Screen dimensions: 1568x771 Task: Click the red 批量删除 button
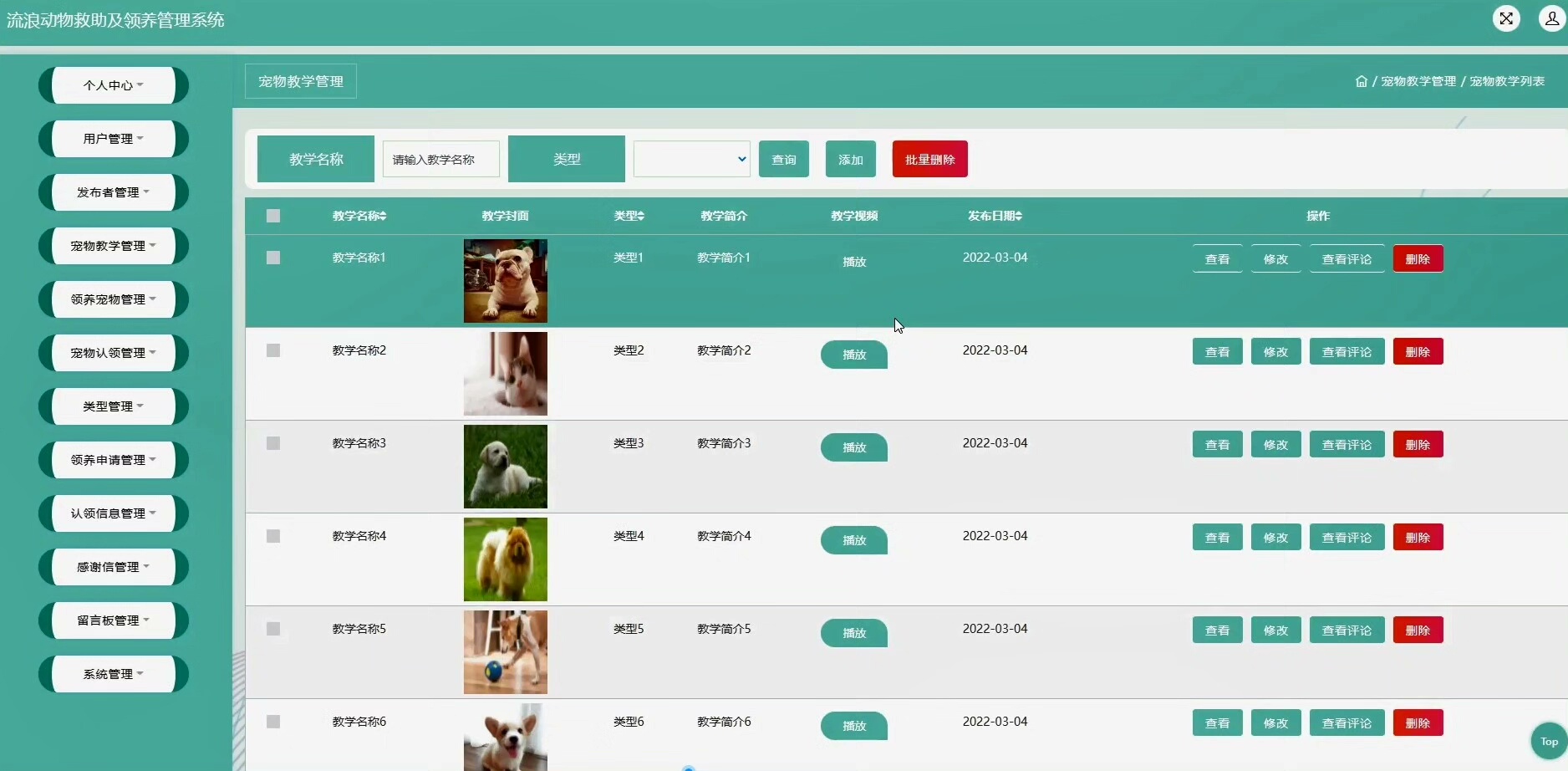[x=929, y=159]
